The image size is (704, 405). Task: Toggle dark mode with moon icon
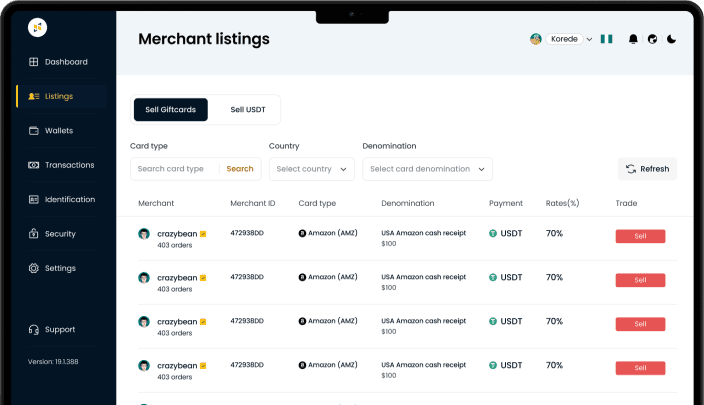[x=672, y=39]
